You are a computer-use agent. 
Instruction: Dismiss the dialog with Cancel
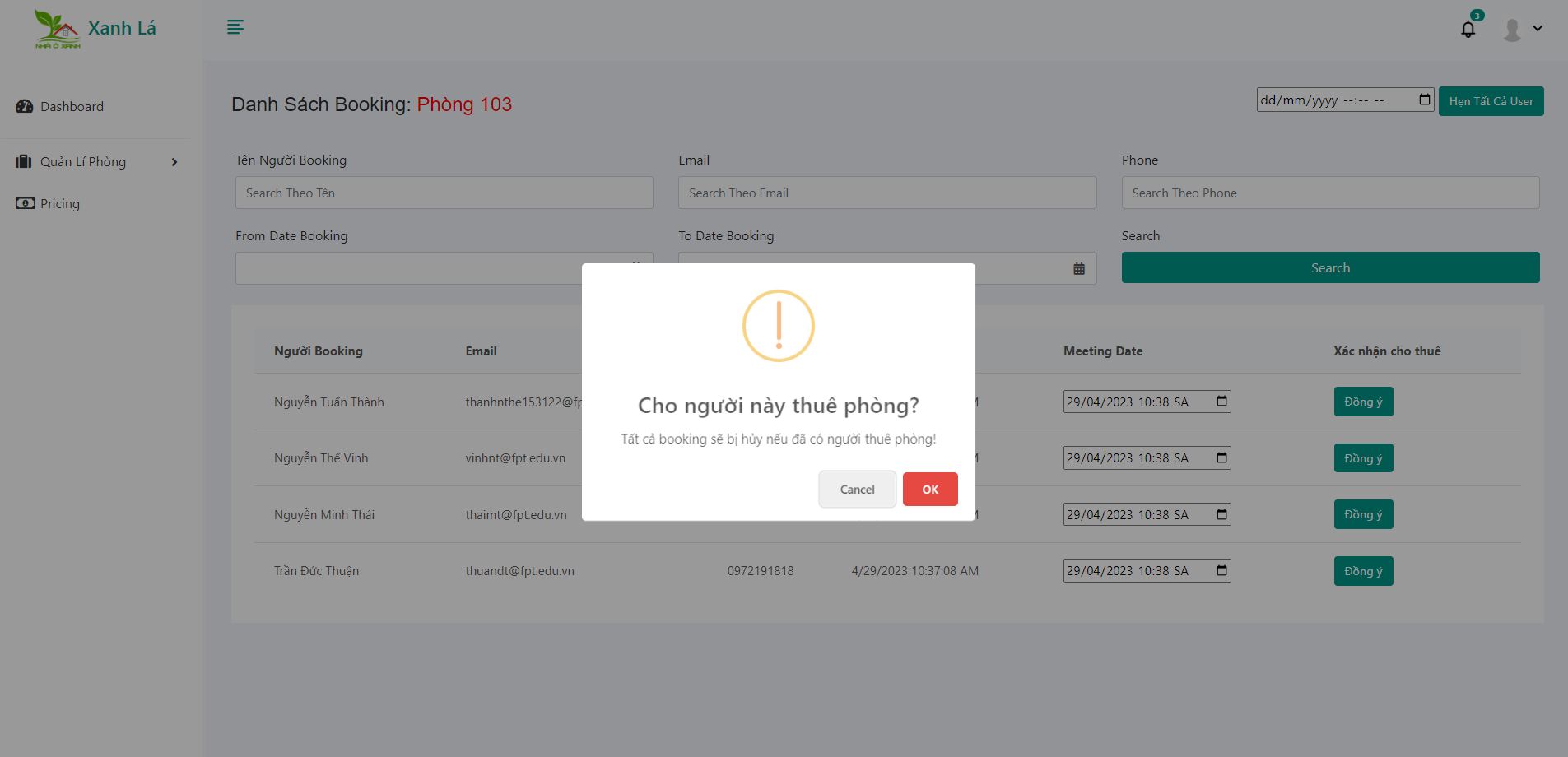857,489
